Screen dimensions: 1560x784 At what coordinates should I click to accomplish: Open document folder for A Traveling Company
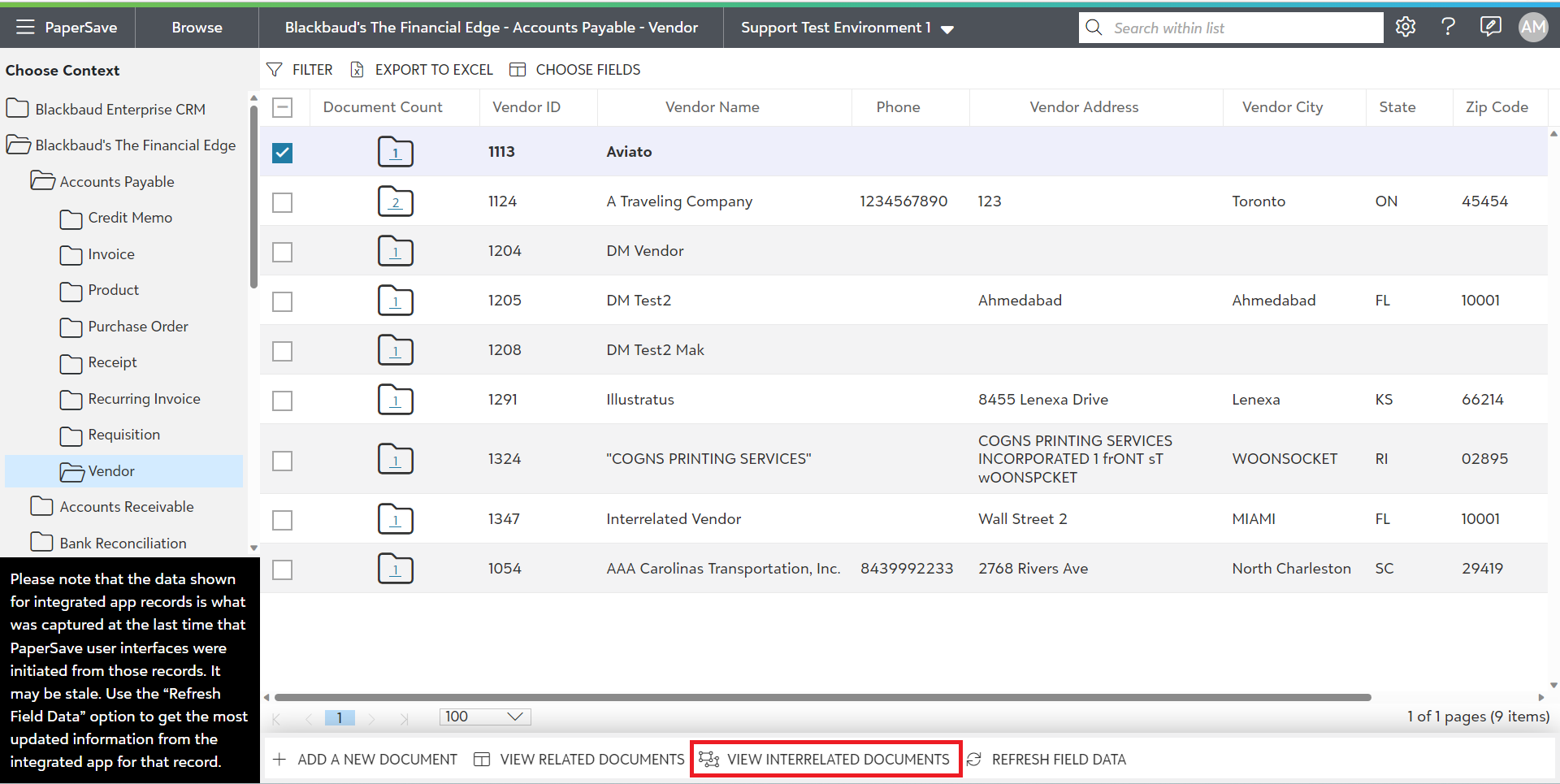click(396, 201)
